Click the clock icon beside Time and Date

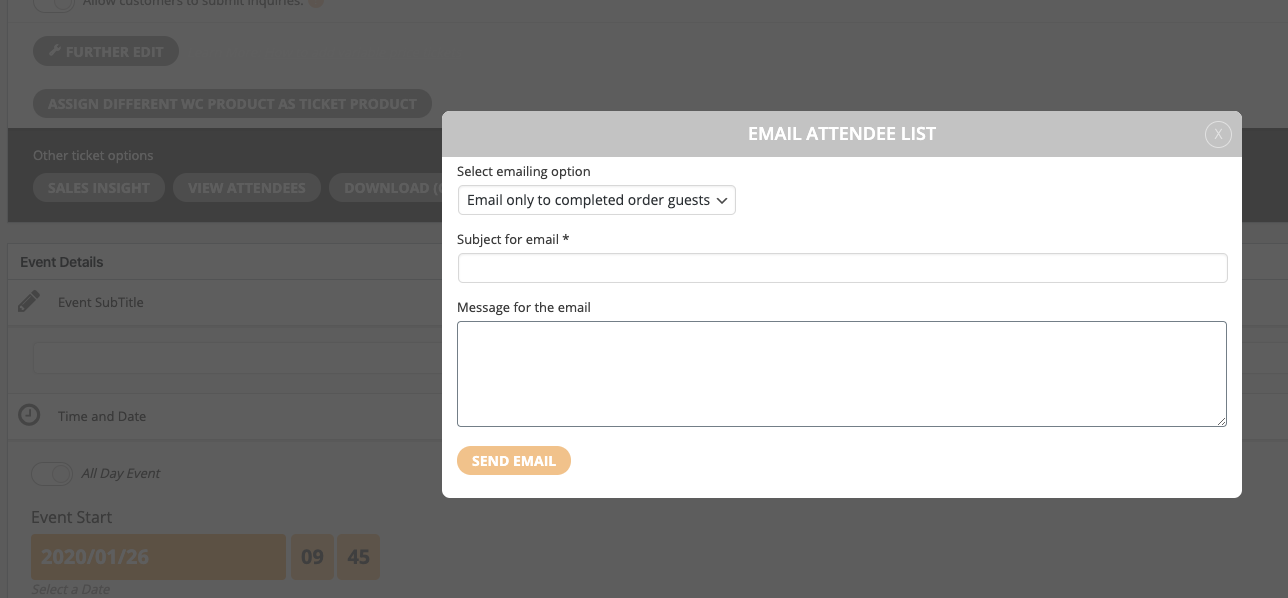[30, 415]
